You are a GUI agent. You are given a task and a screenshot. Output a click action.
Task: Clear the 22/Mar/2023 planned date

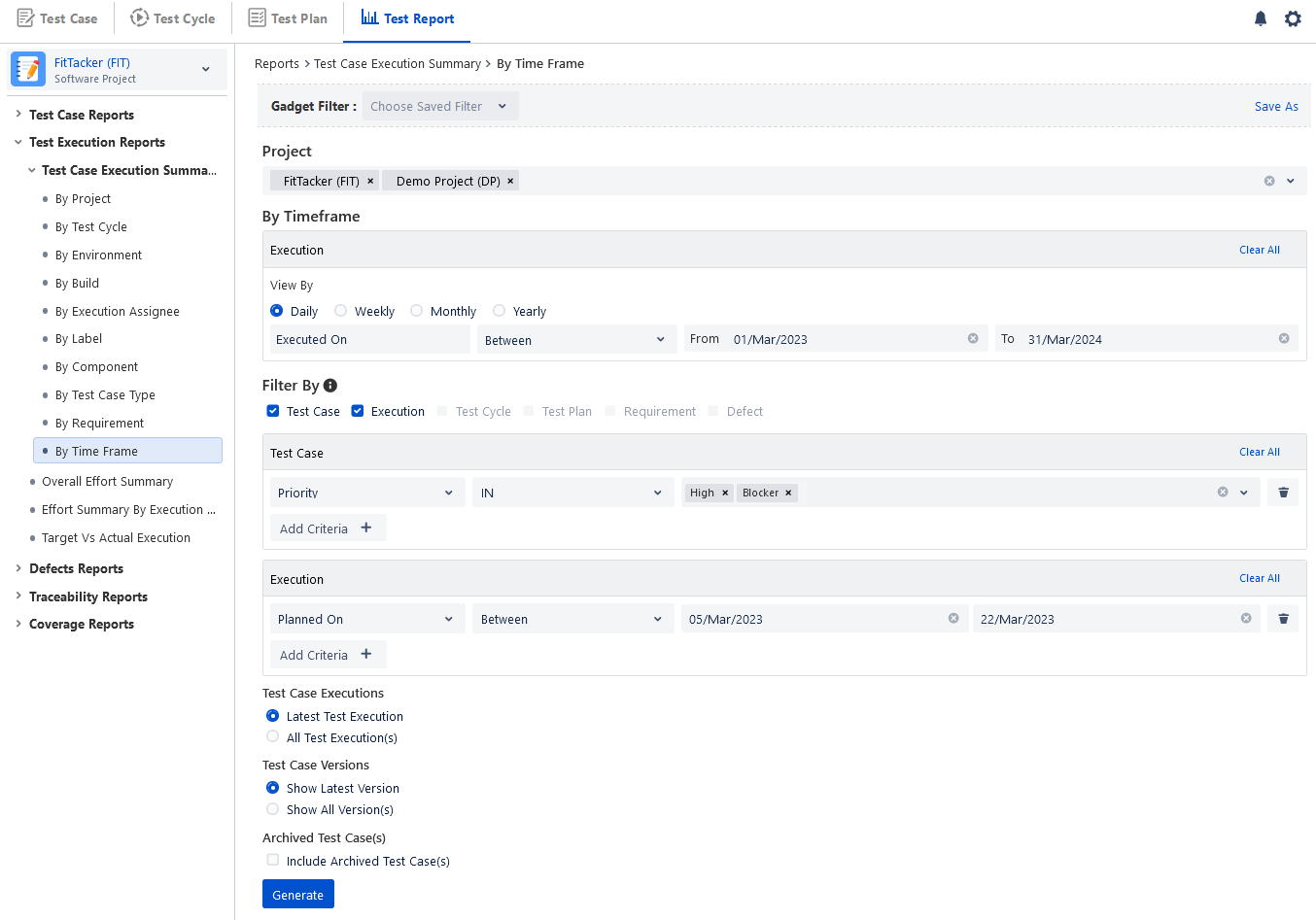click(1246, 618)
